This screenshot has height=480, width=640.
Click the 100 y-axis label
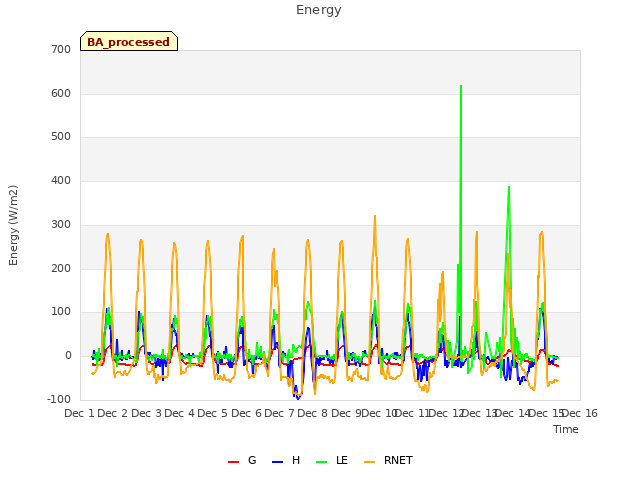[61, 312]
